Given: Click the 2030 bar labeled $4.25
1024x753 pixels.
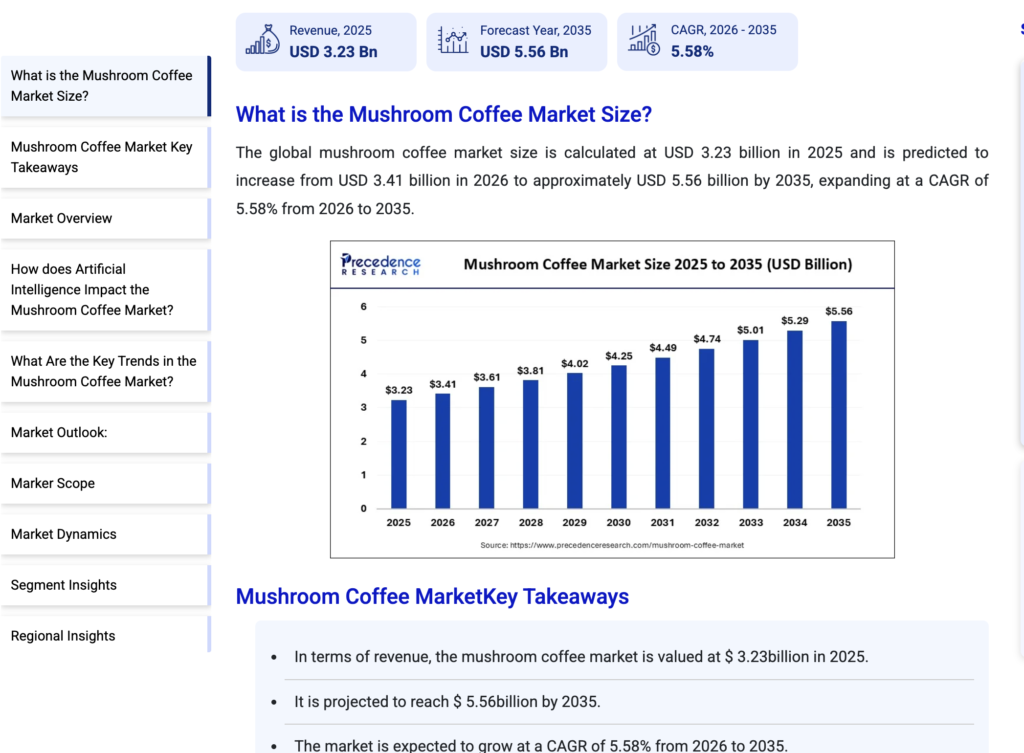Looking at the screenshot, I should click(x=619, y=436).
